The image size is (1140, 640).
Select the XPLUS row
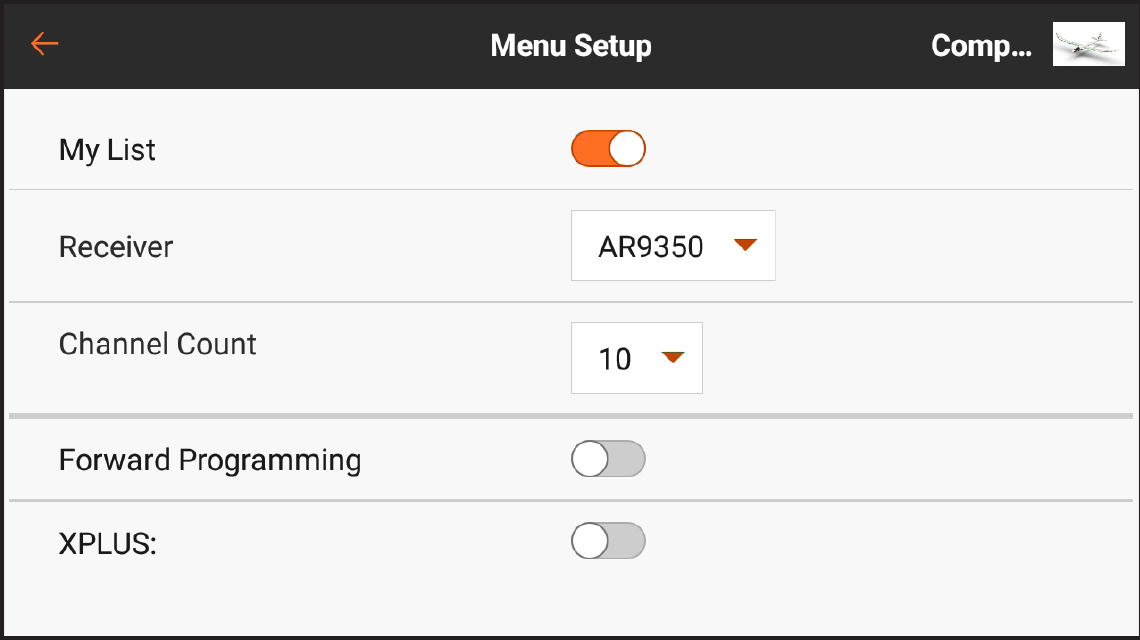pyautogui.click(x=108, y=541)
